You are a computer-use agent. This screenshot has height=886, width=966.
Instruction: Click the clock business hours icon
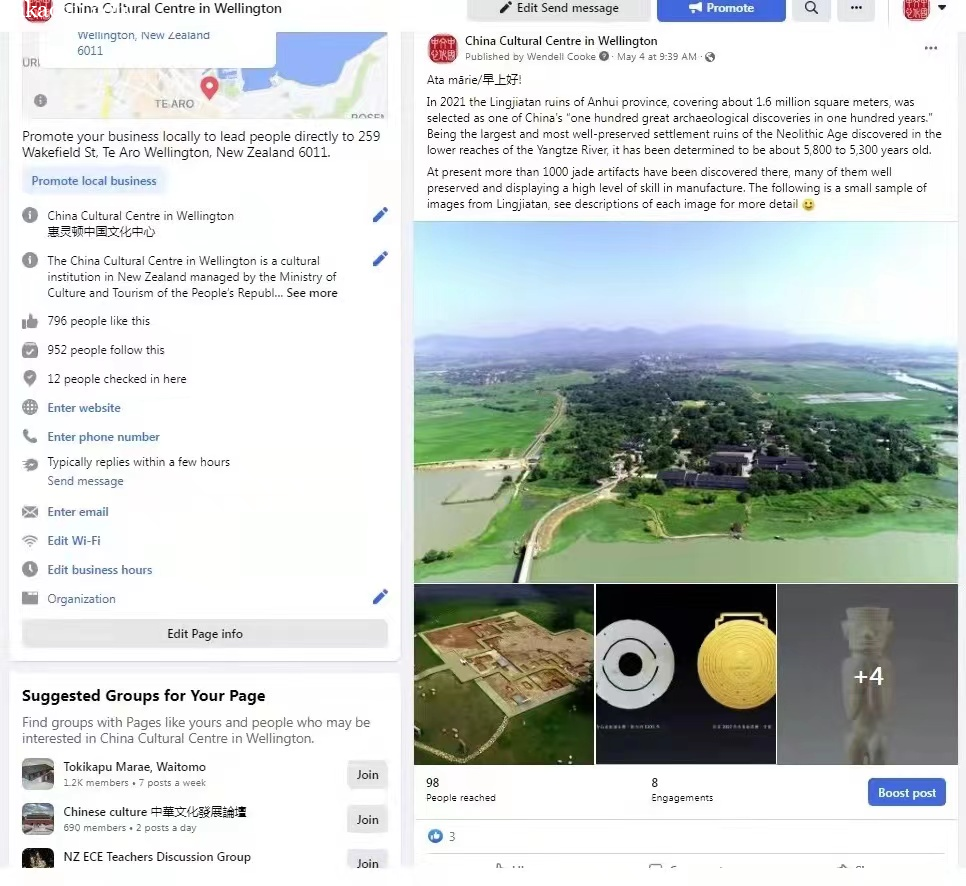coord(30,569)
